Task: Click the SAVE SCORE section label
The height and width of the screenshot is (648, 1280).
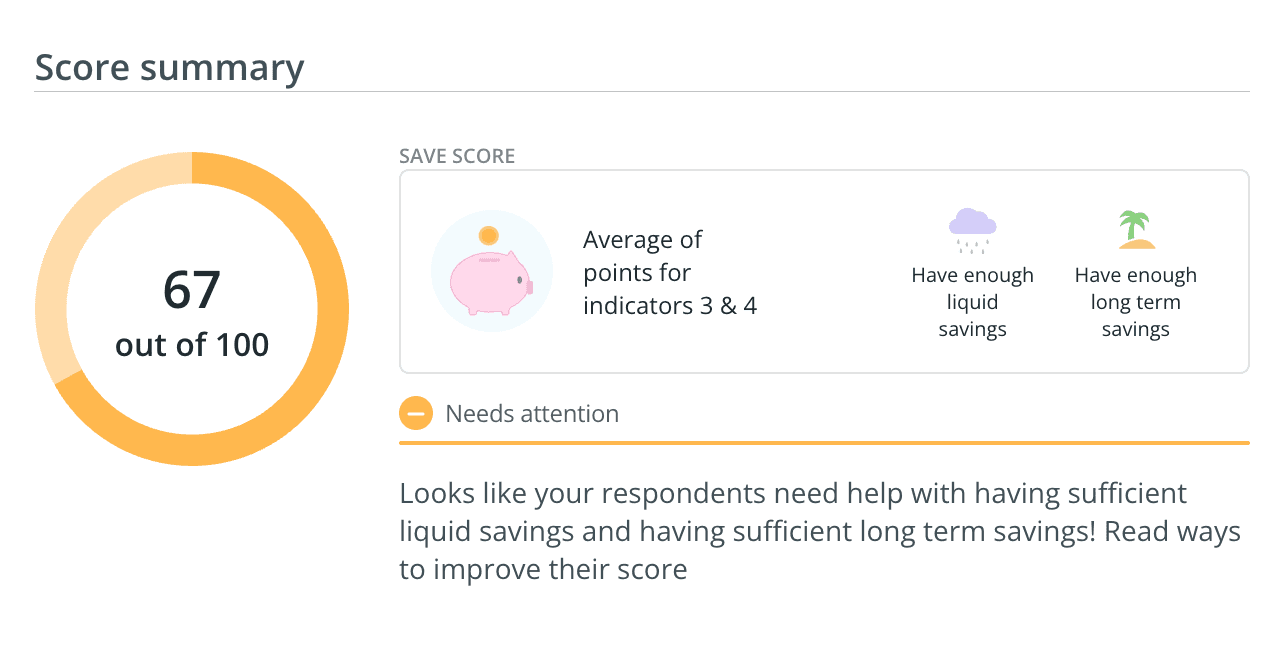Action: click(457, 156)
